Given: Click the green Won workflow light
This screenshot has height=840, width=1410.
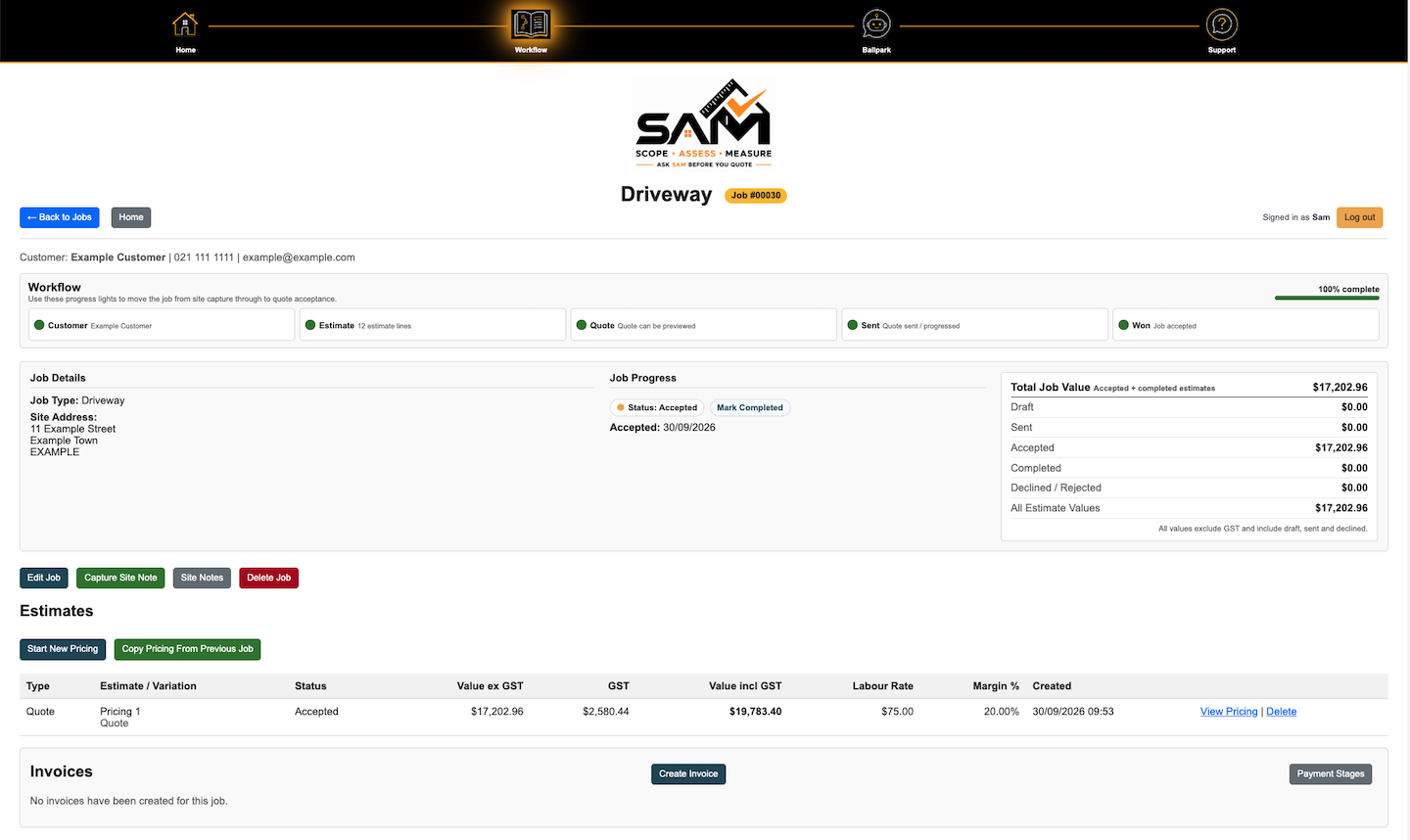Looking at the screenshot, I should (x=1124, y=325).
